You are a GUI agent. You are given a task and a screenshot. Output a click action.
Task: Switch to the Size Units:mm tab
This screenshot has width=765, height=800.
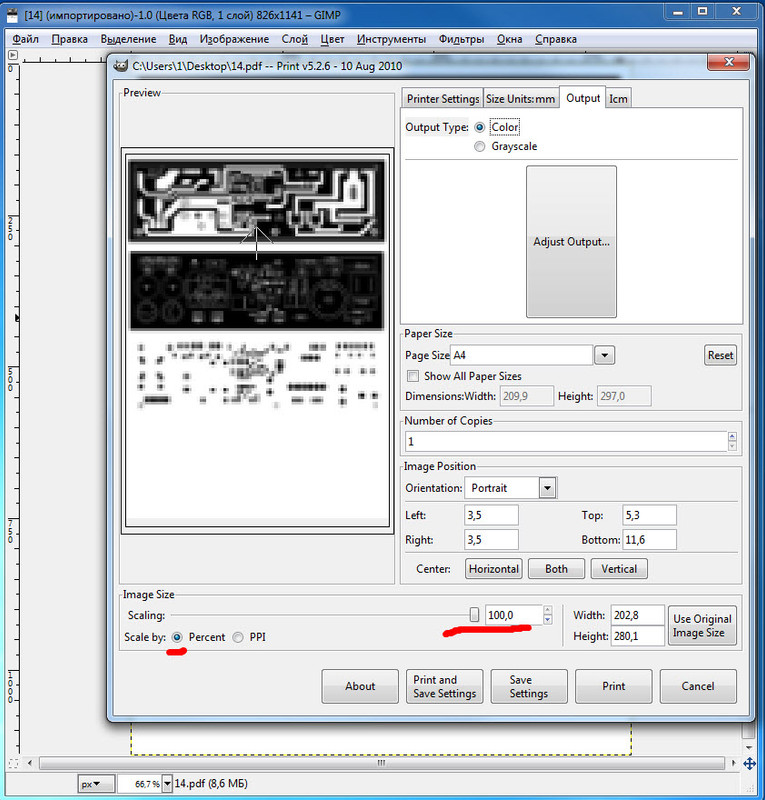[x=521, y=98]
